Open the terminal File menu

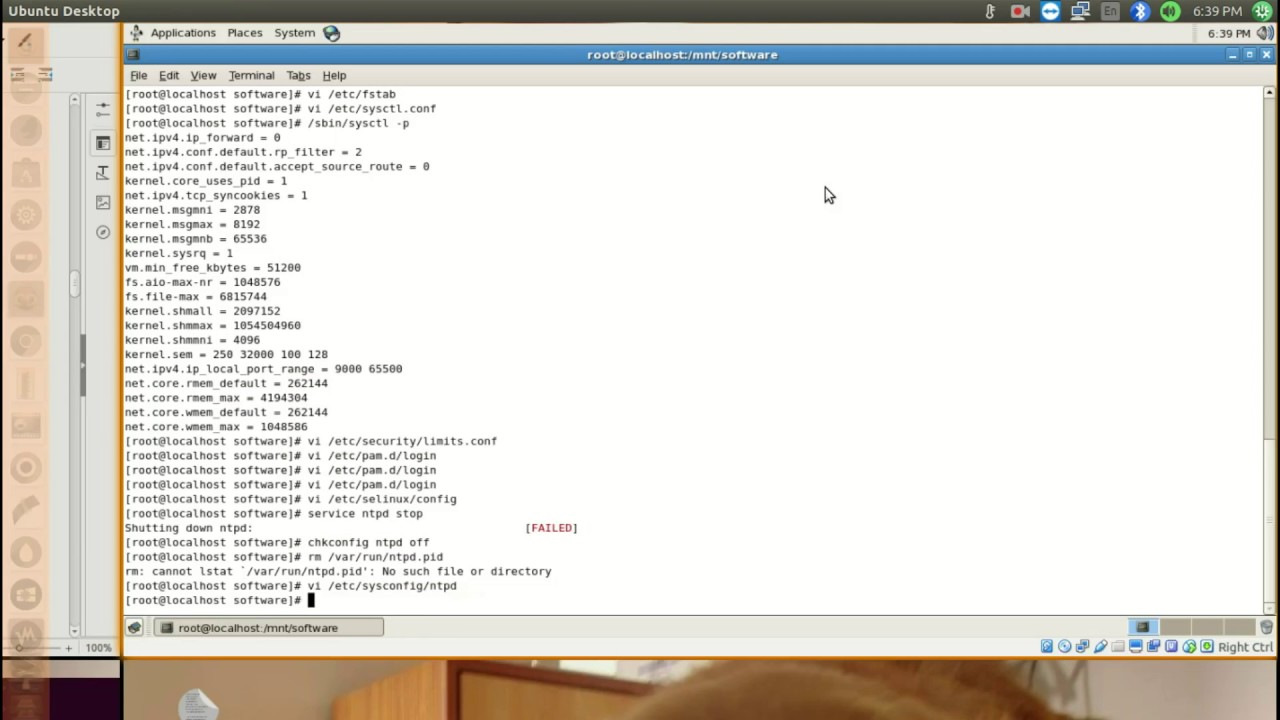coord(139,76)
